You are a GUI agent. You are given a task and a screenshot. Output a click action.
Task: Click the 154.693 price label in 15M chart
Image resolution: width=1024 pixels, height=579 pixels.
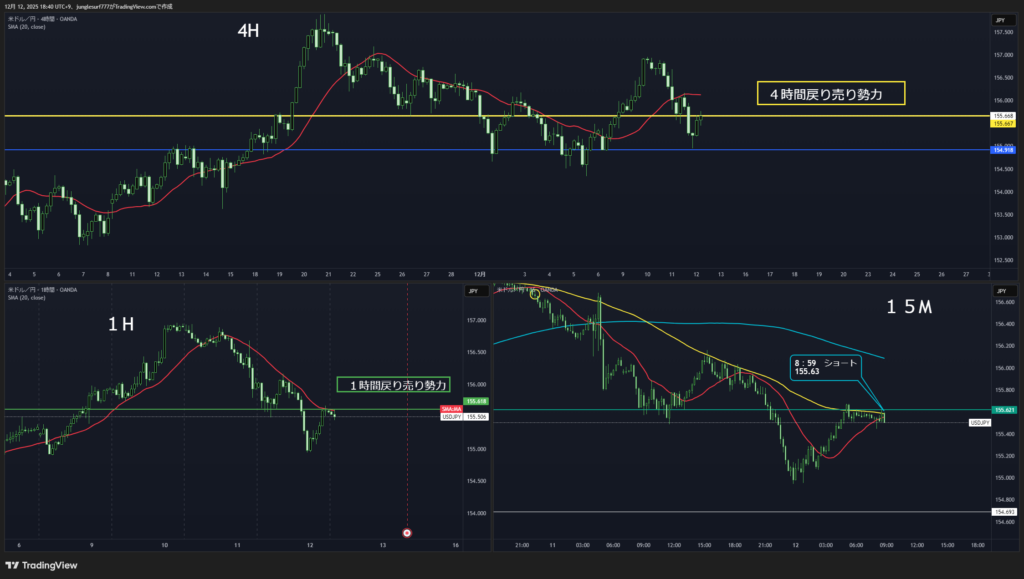(1002, 512)
